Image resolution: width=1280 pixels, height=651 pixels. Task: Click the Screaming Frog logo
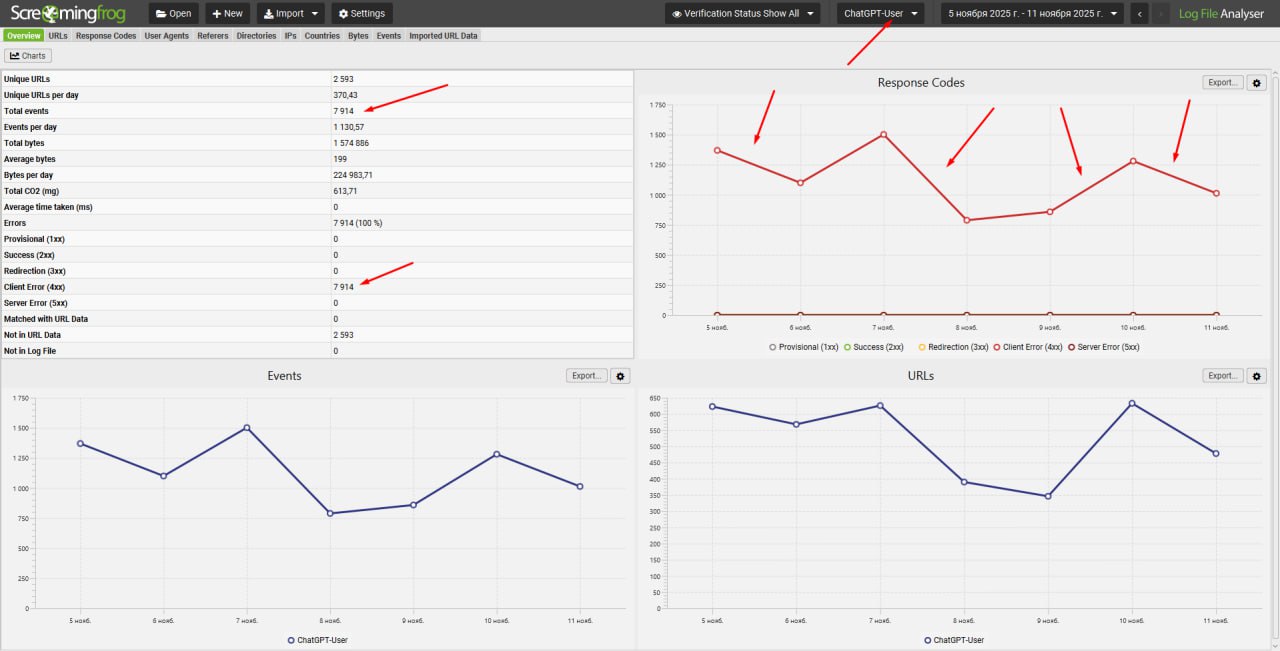[70, 14]
